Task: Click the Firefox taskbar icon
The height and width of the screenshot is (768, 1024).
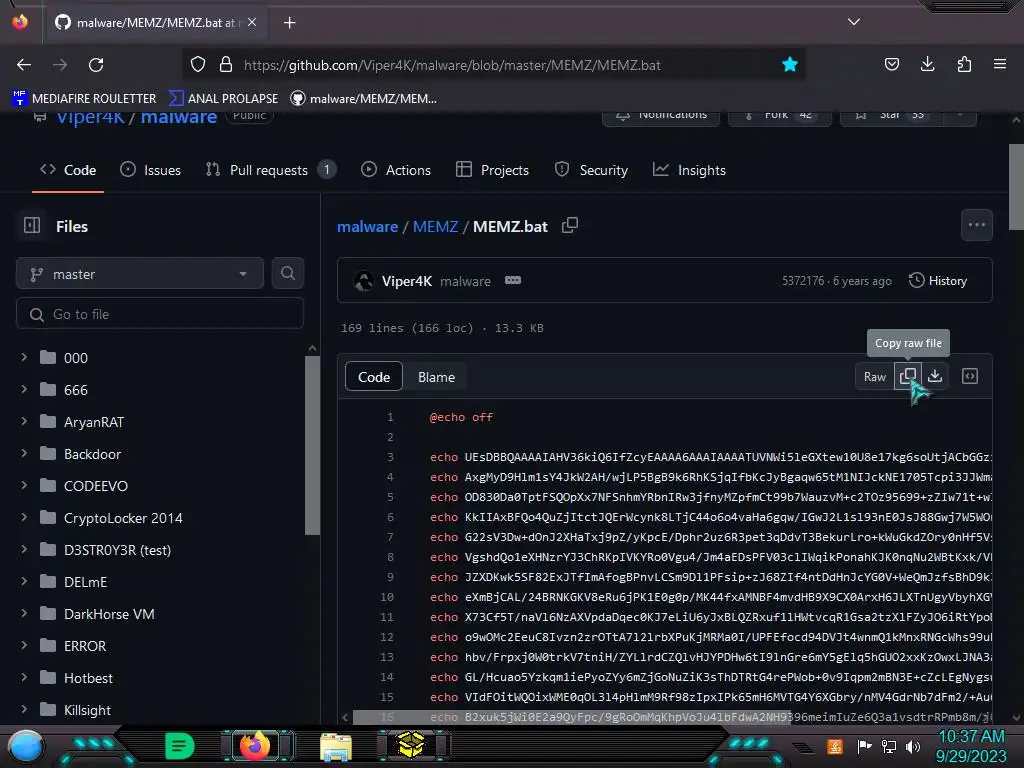Action: pos(255,746)
